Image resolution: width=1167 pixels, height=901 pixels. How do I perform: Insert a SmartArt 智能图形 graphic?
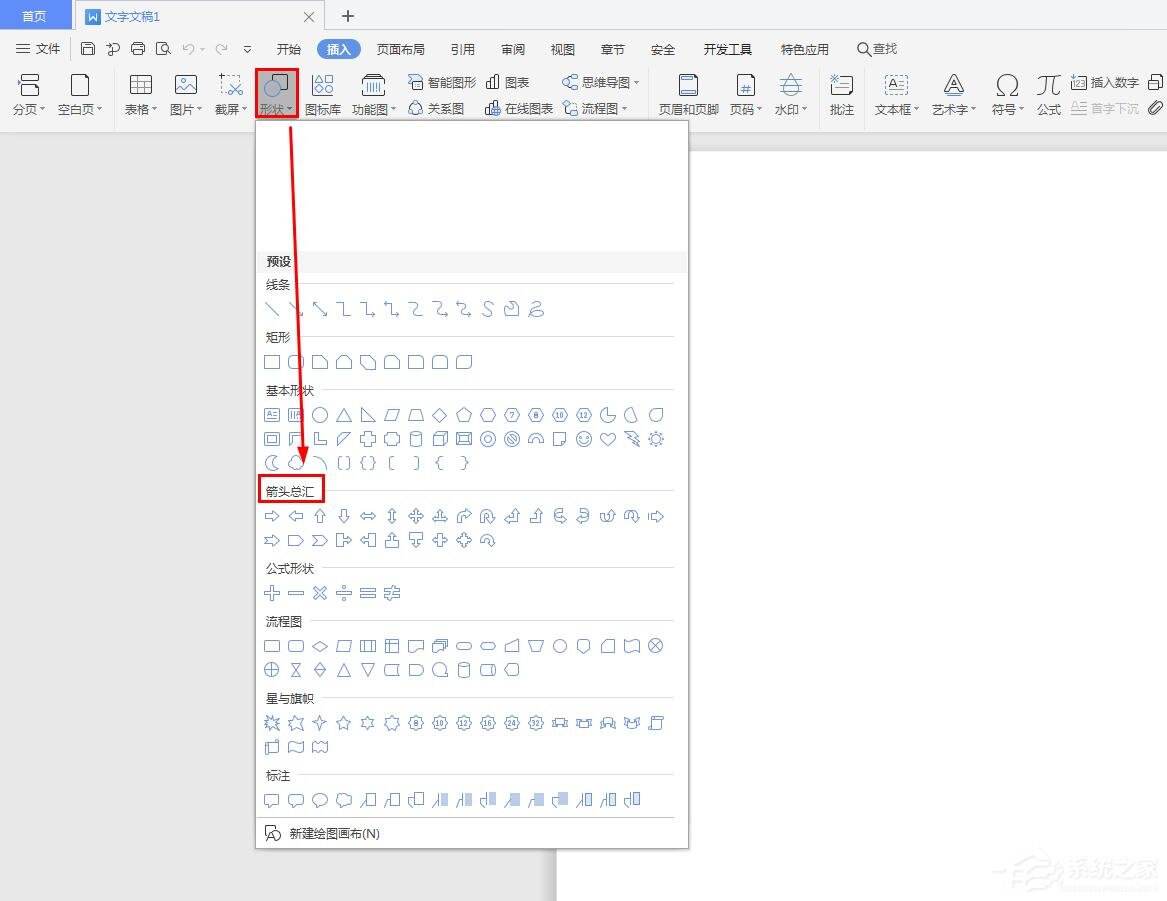(443, 82)
